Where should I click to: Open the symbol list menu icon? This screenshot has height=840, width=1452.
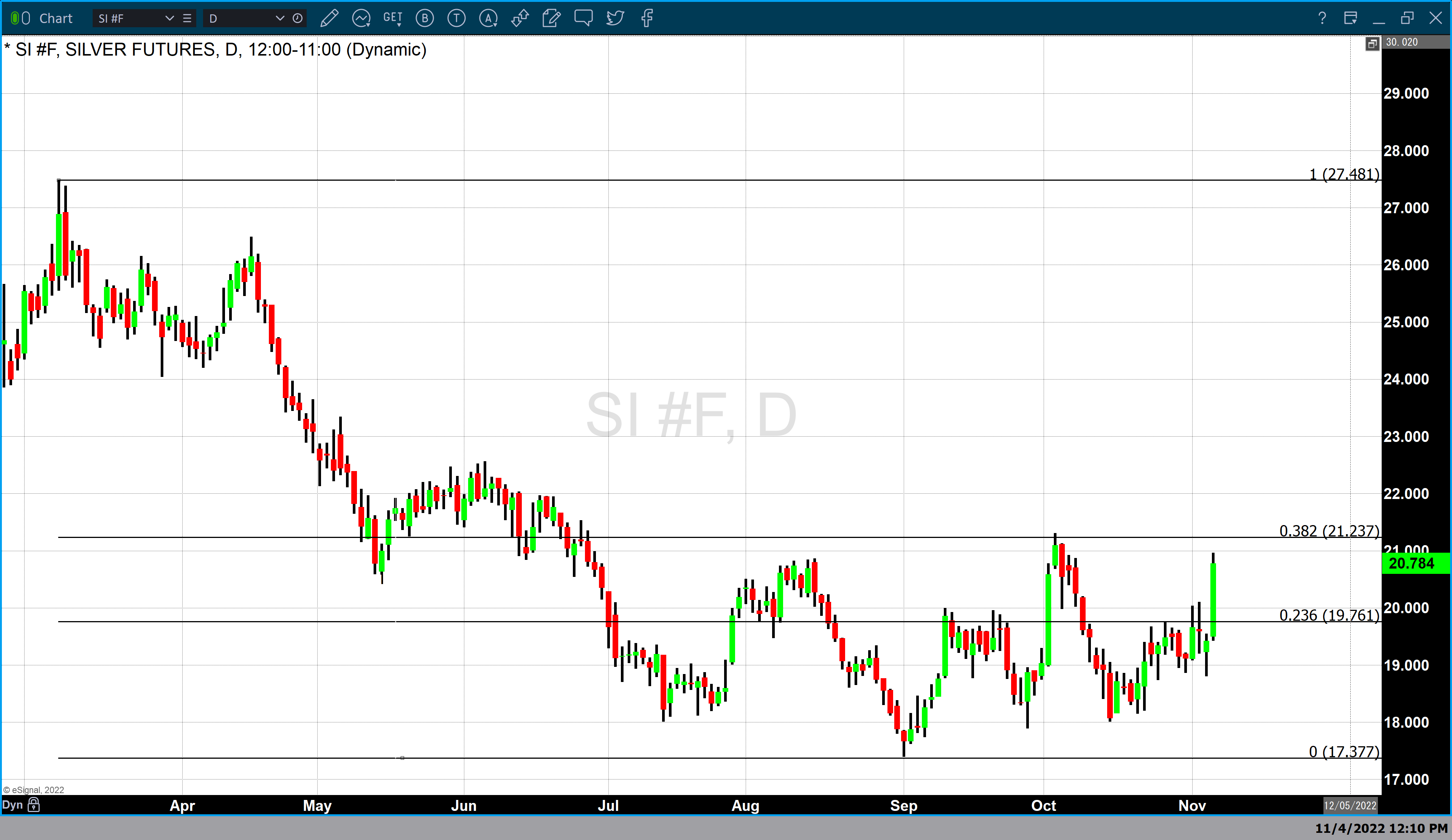click(187, 19)
